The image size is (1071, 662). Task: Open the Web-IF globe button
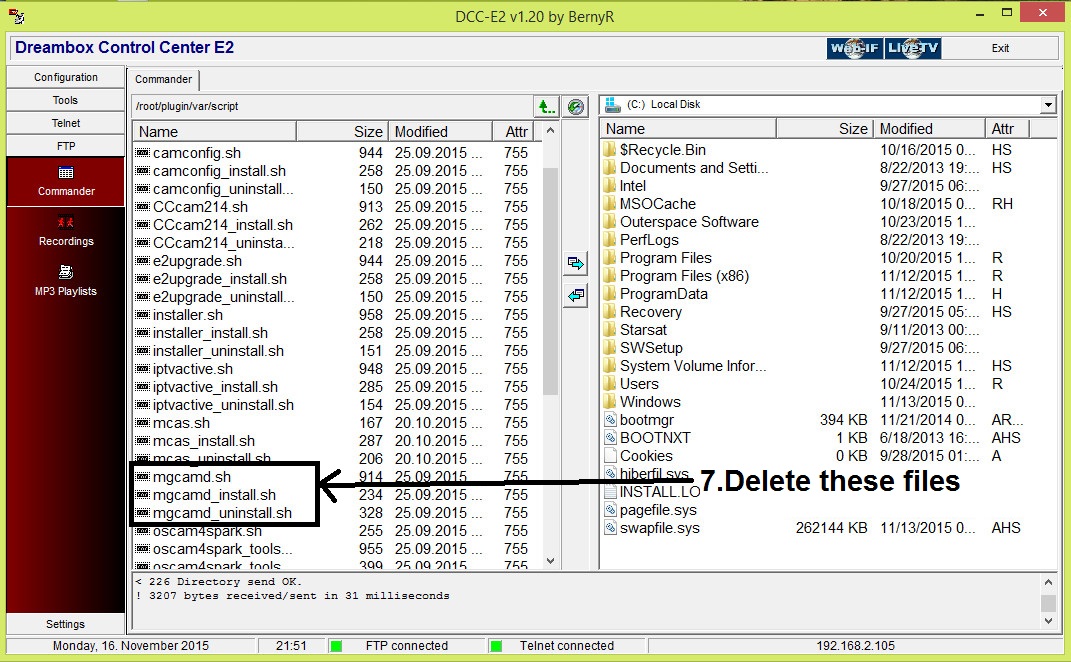854,48
